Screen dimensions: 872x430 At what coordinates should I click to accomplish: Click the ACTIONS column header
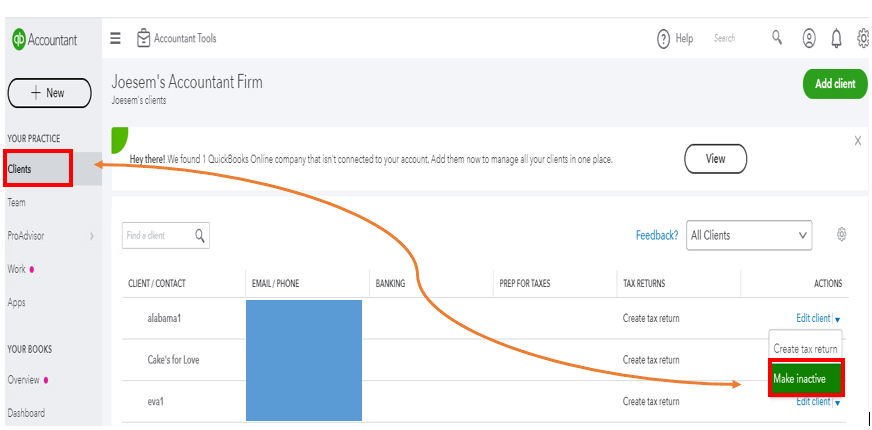(x=828, y=284)
